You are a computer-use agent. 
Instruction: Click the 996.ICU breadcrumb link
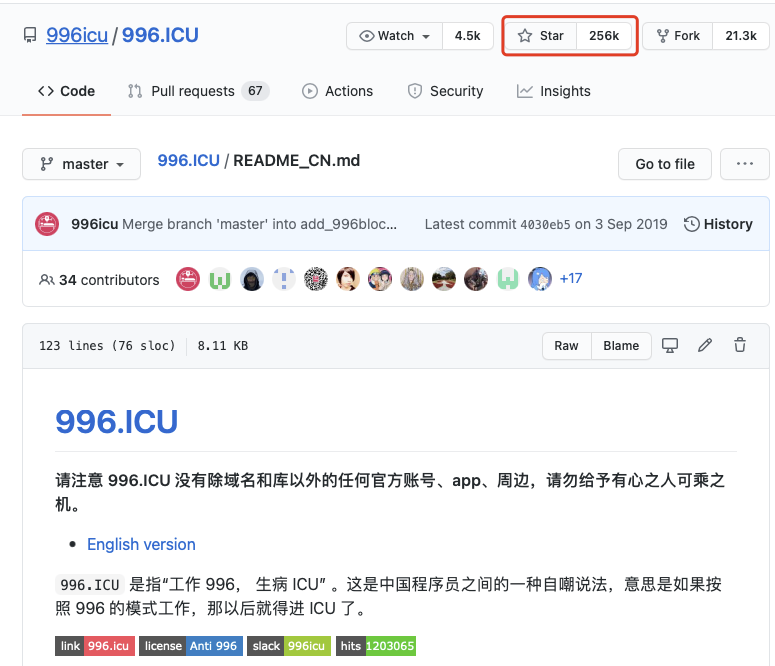pos(188,161)
